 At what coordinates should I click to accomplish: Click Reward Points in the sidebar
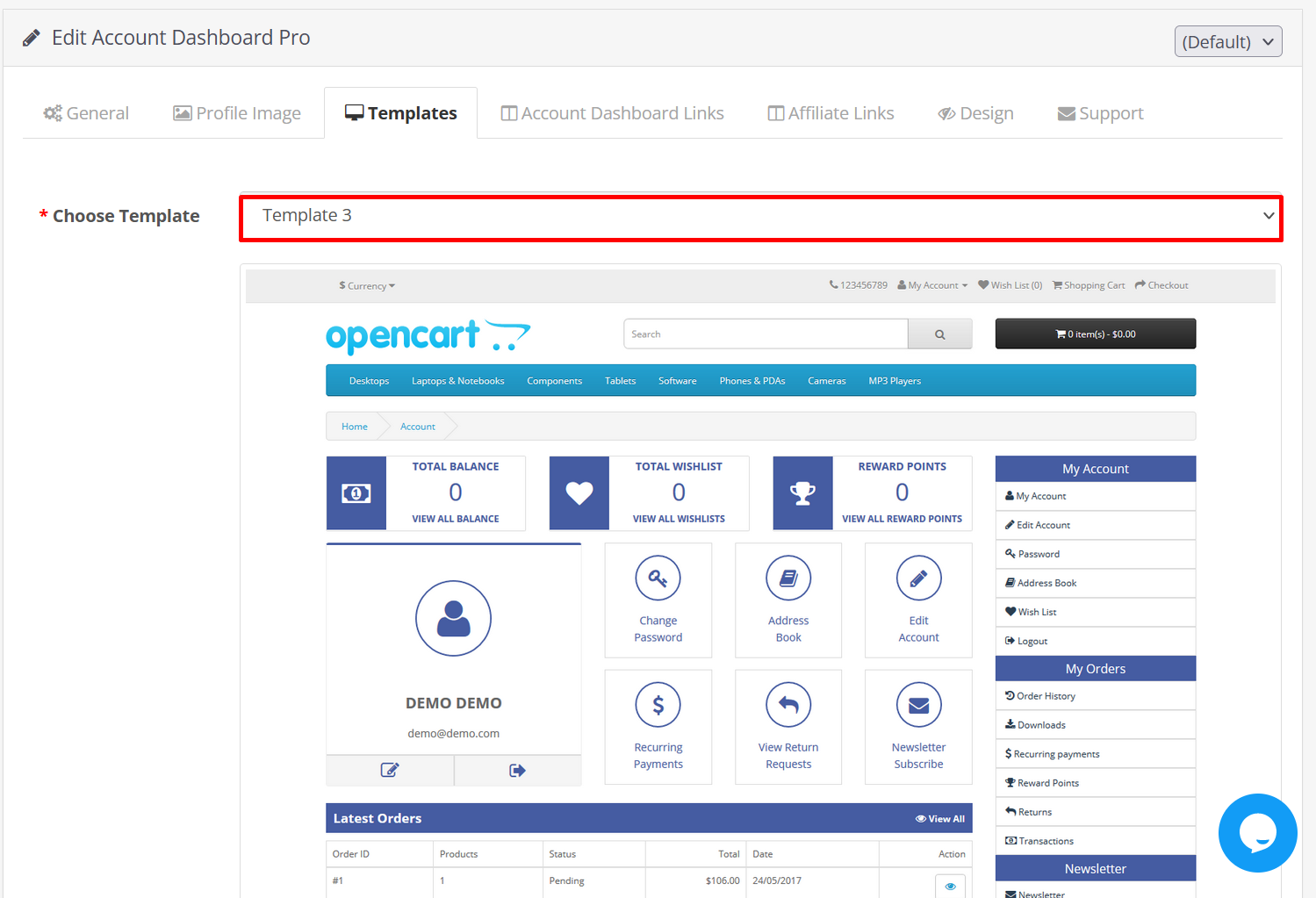pyautogui.click(x=1096, y=783)
